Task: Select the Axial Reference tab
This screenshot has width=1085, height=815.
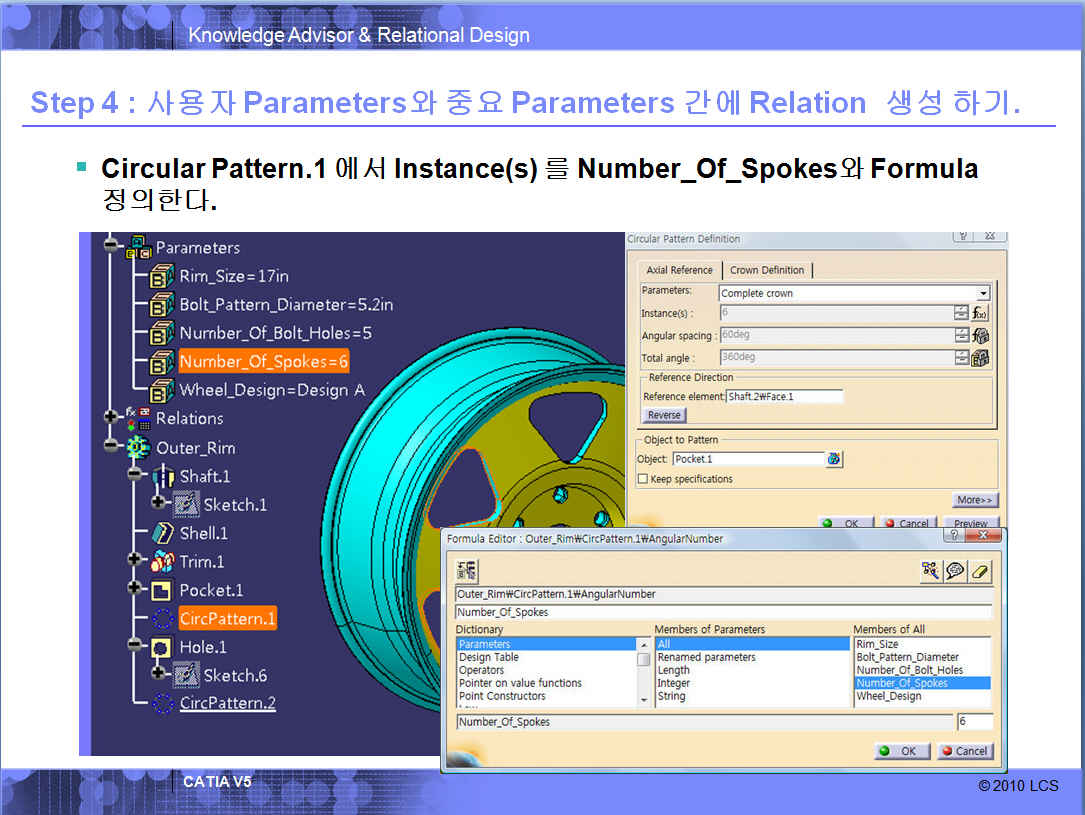Action: click(x=679, y=270)
